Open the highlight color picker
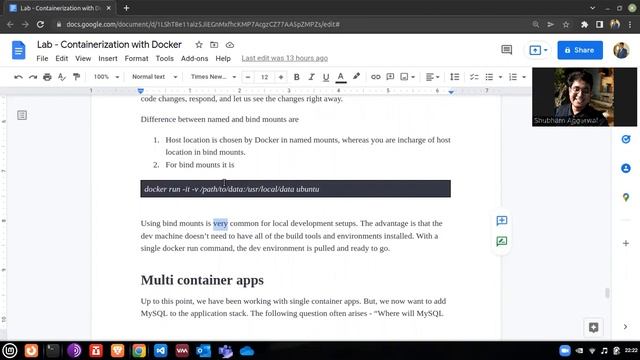The height and width of the screenshot is (360, 640). (x=356, y=76)
